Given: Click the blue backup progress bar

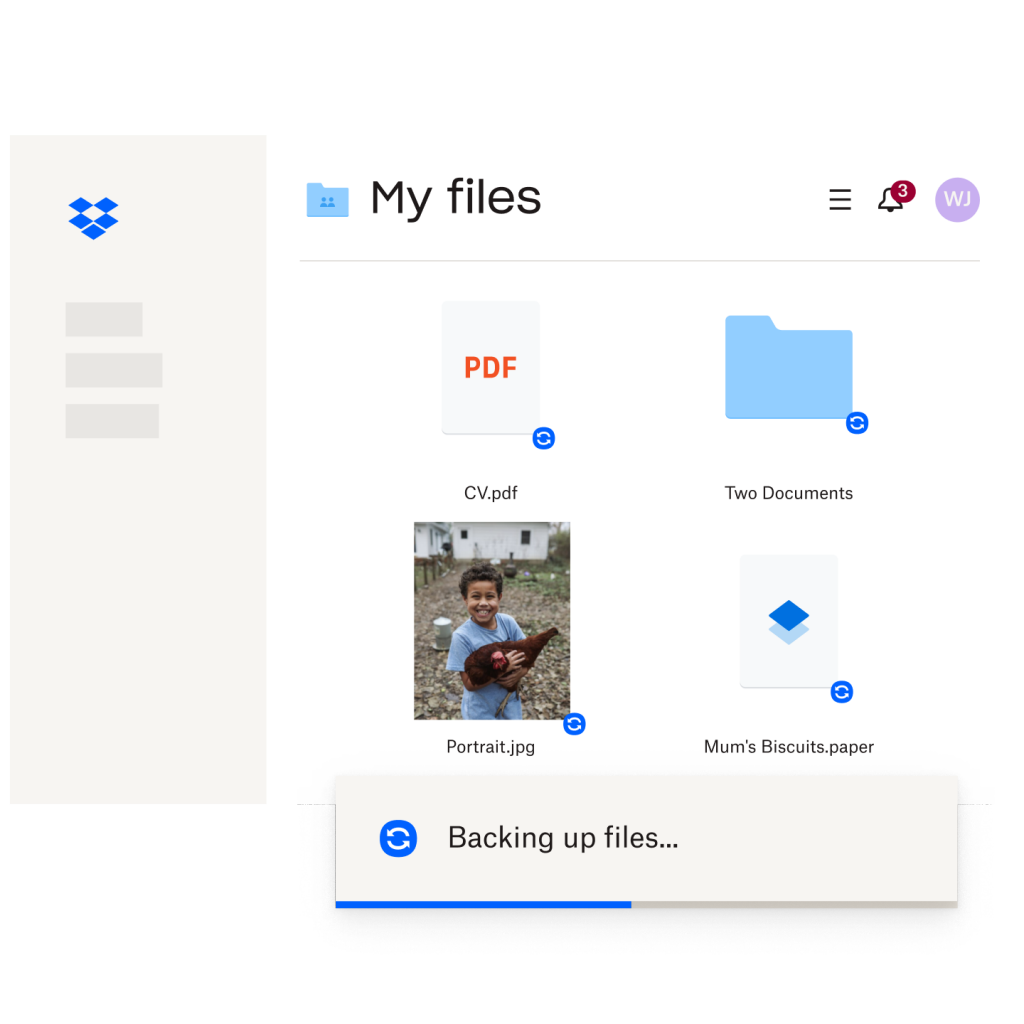Looking at the screenshot, I should 484,905.
